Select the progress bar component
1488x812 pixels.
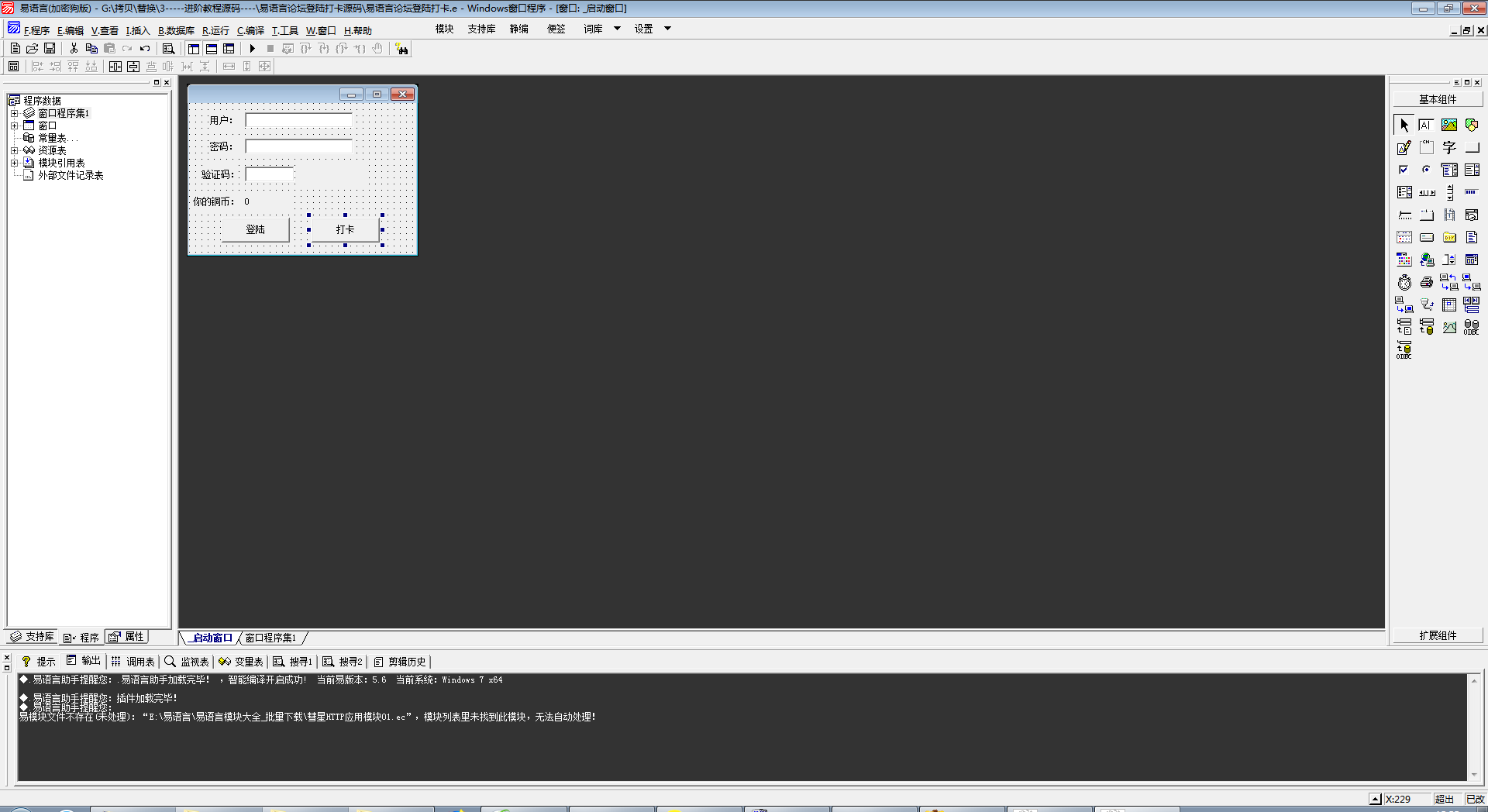[x=1472, y=192]
